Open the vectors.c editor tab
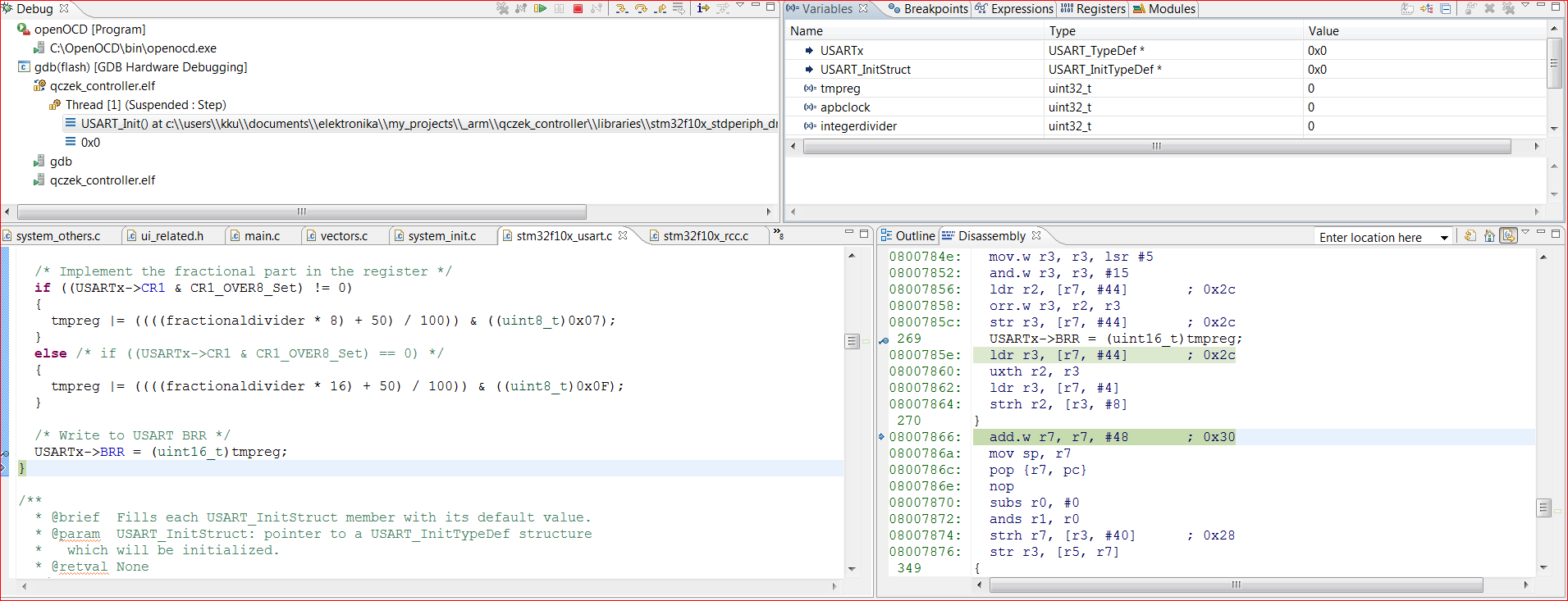This screenshot has height=601, width=1568. pos(344,236)
